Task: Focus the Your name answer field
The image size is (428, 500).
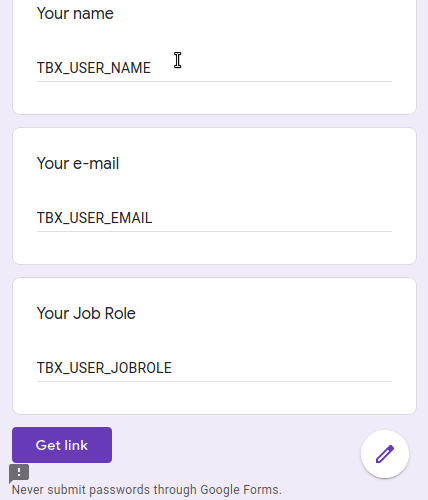Action: (214, 68)
